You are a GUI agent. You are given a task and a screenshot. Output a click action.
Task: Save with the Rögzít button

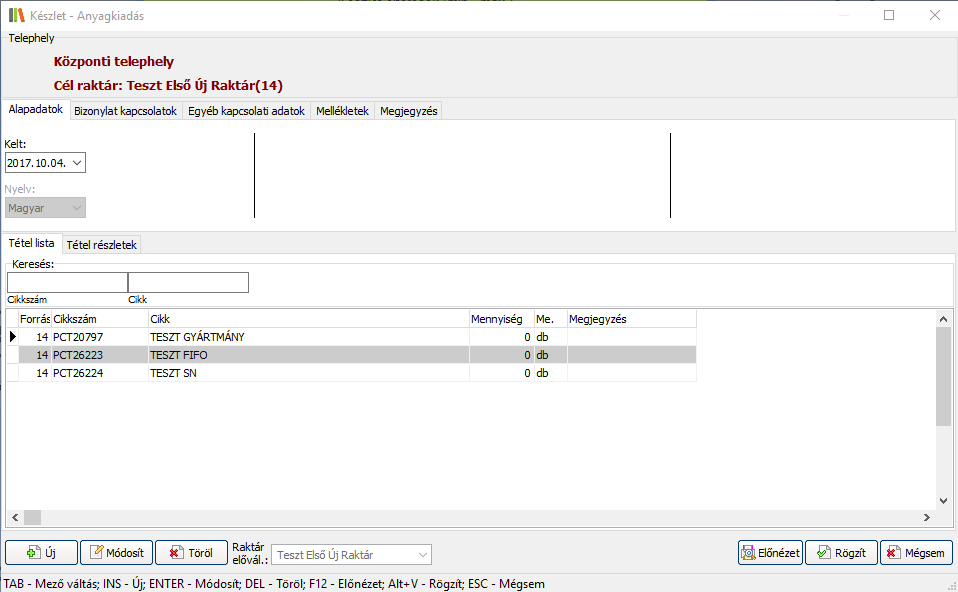[841, 553]
